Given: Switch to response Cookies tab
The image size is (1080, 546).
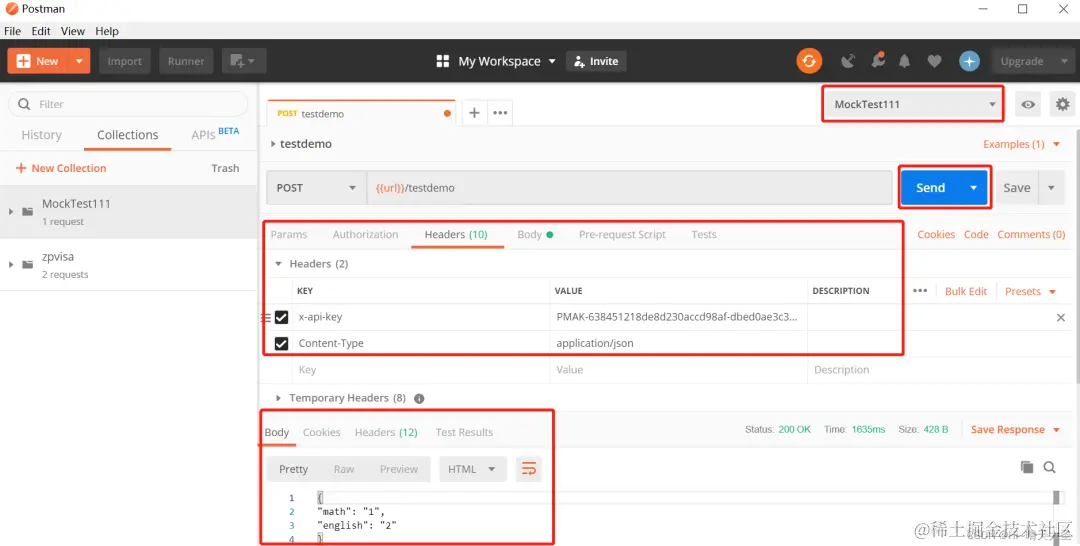Looking at the screenshot, I should pyautogui.click(x=322, y=432).
